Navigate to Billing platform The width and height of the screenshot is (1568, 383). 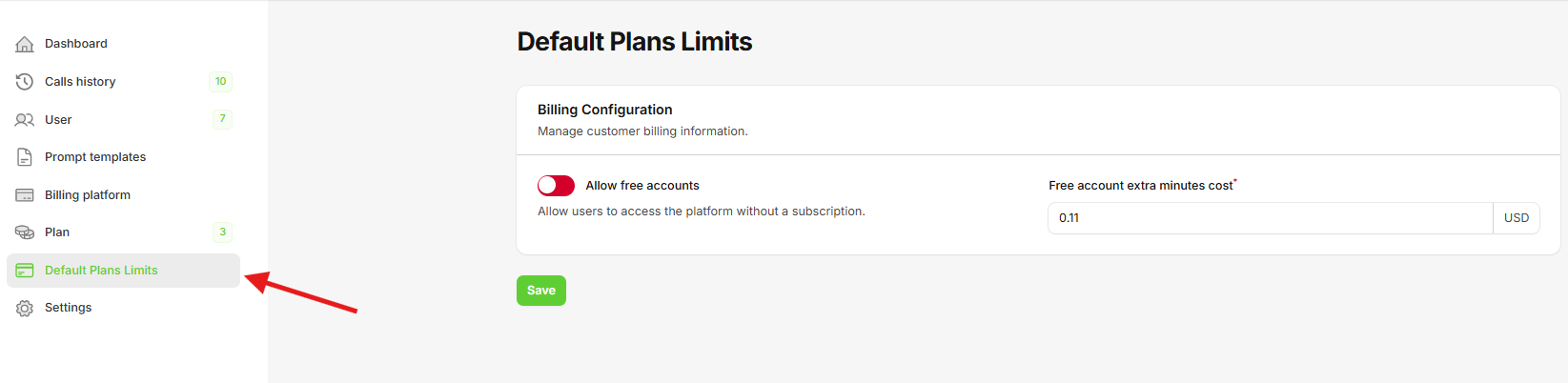click(88, 195)
